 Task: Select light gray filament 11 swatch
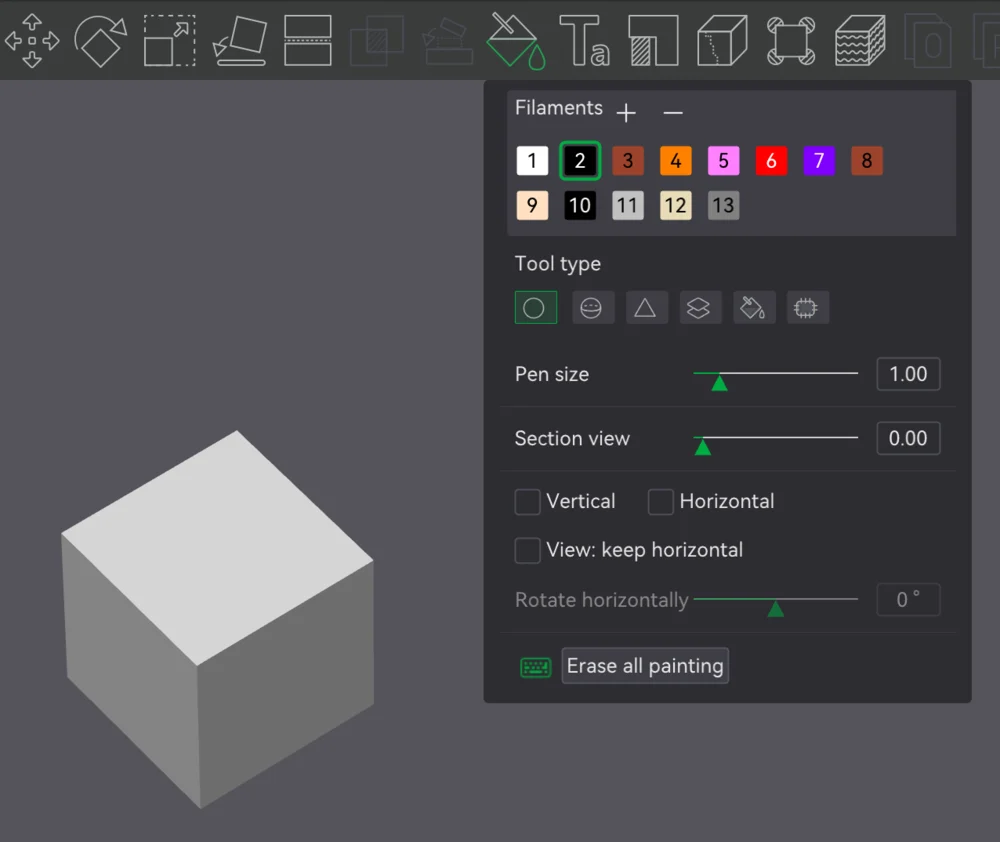coord(628,205)
